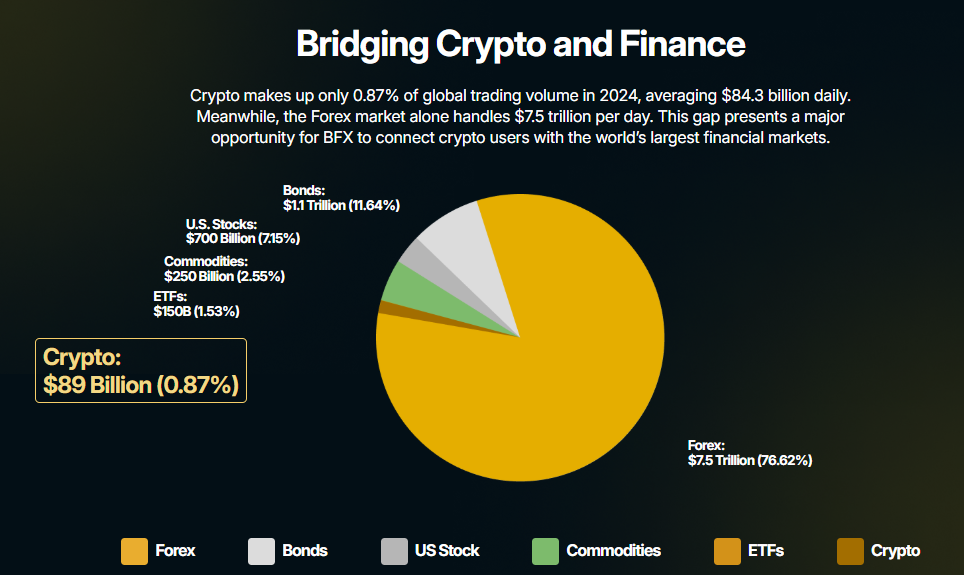The width and height of the screenshot is (964, 575).
Task: Click the Crypto legend text
Action: (x=895, y=551)
